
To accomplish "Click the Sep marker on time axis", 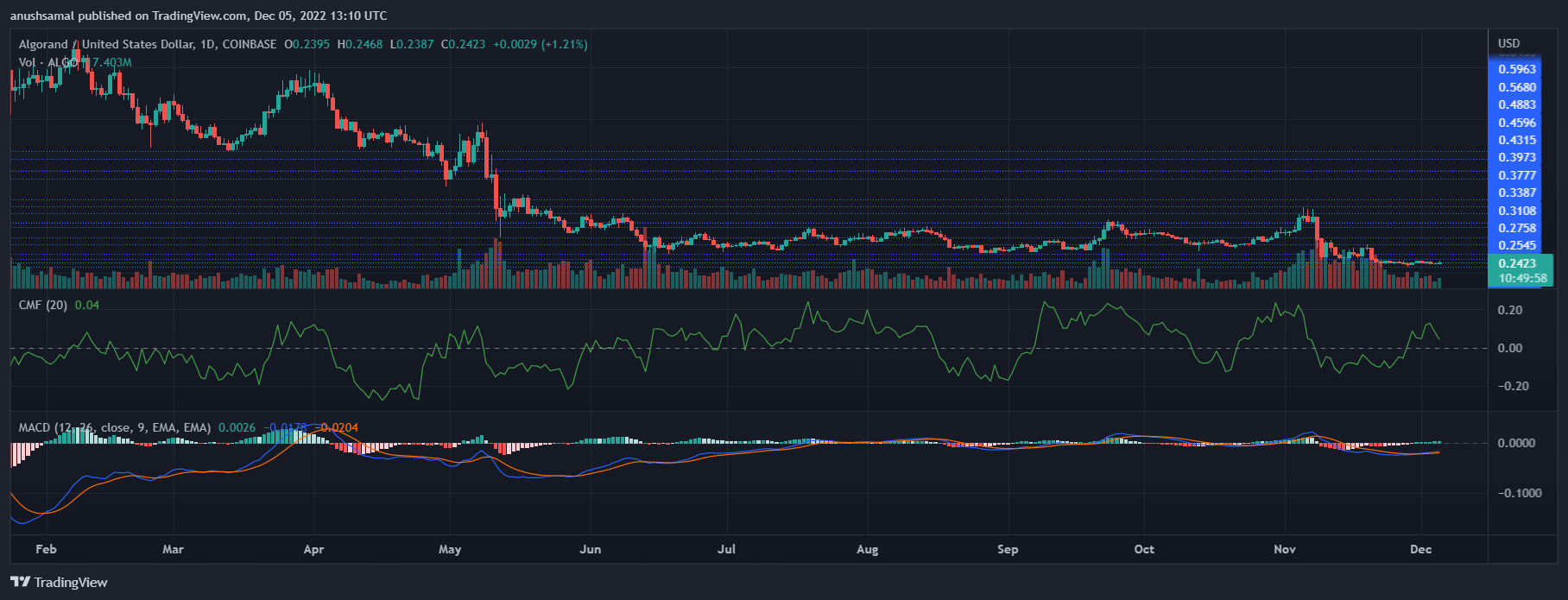I will pyautogui.click(x=1008, y=549).
